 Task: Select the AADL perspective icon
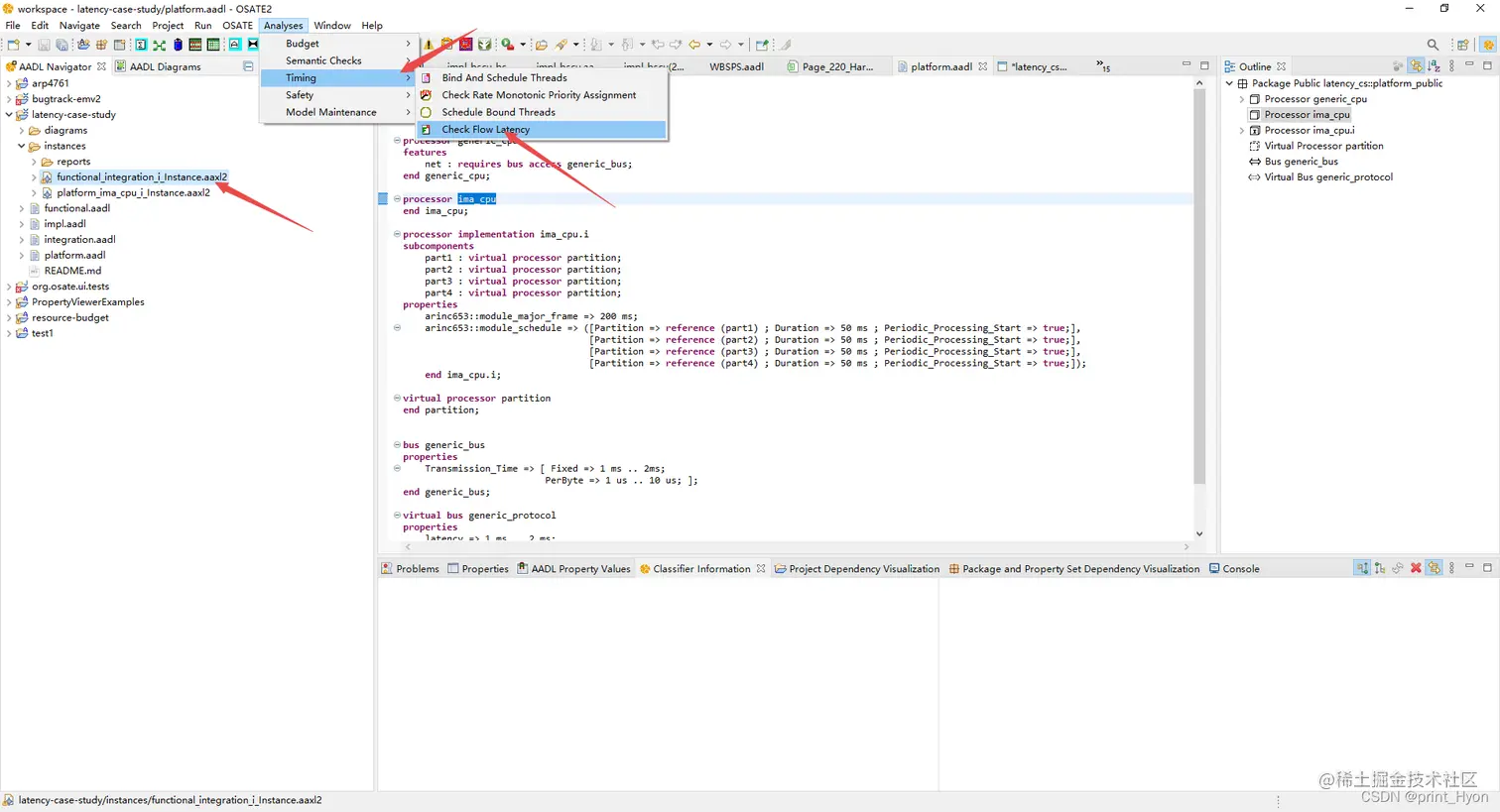(x=1488, y=45)
